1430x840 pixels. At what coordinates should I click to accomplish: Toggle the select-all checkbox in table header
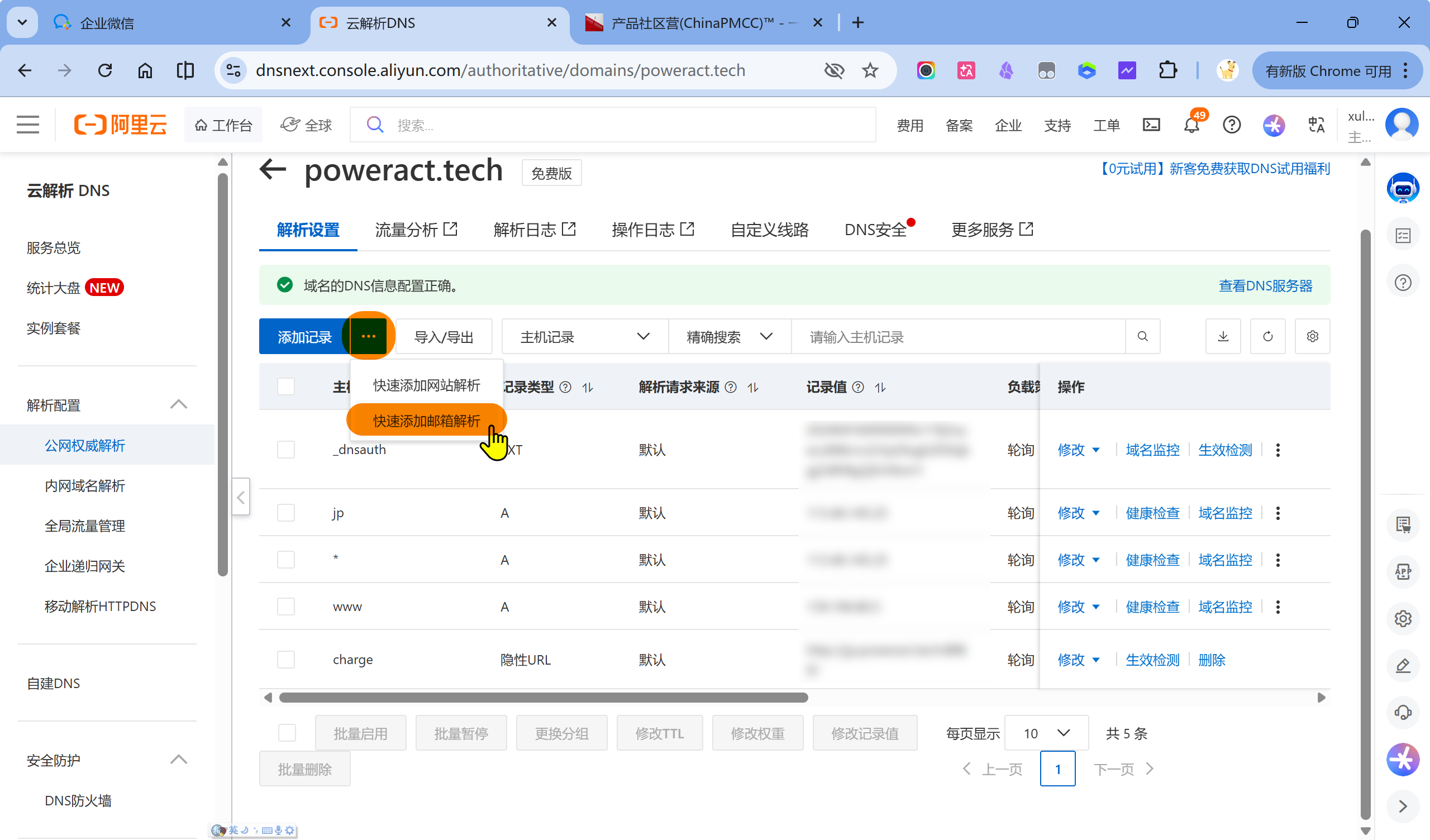tap(285, 387)
